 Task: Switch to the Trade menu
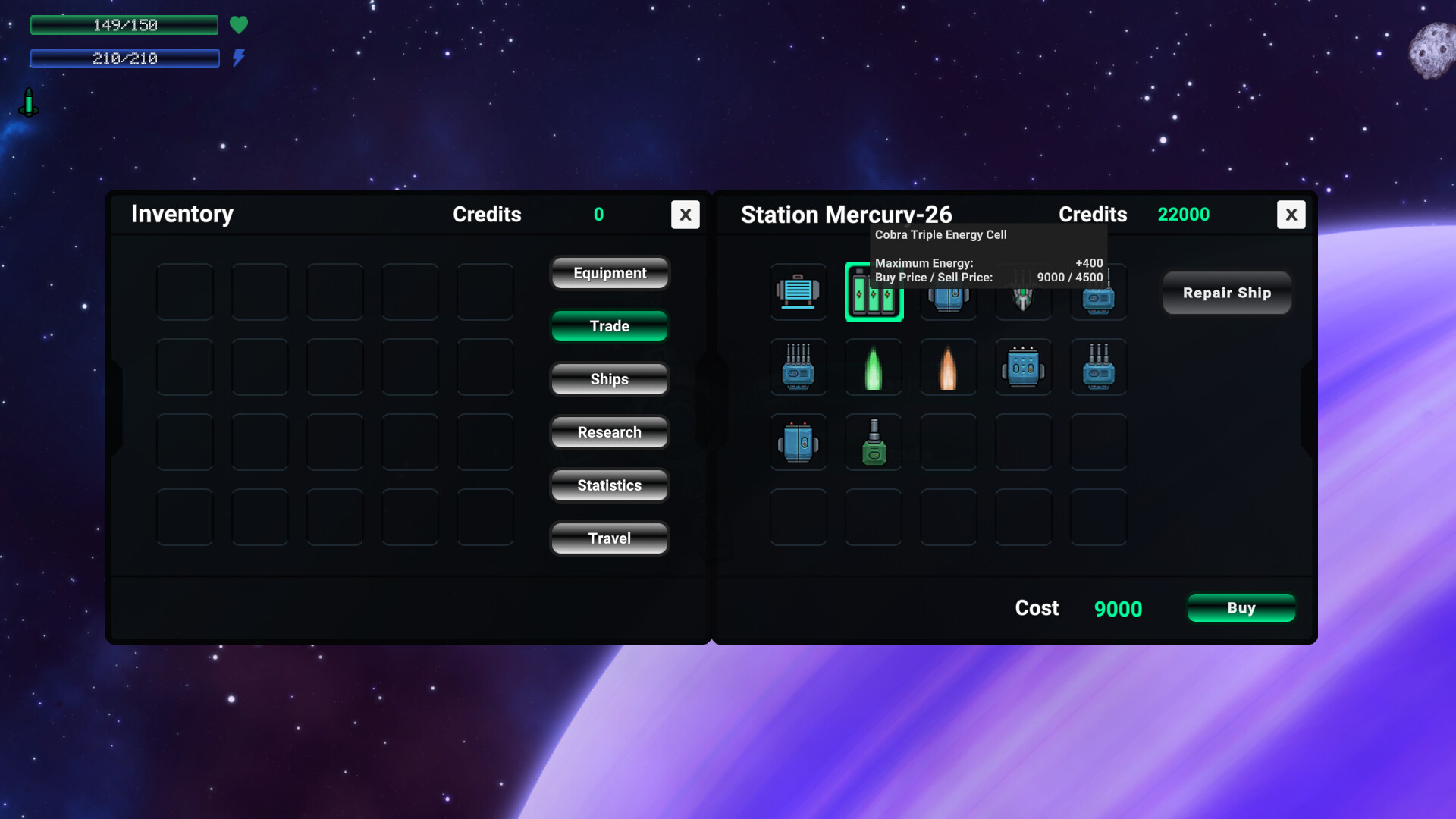point(610,326)
